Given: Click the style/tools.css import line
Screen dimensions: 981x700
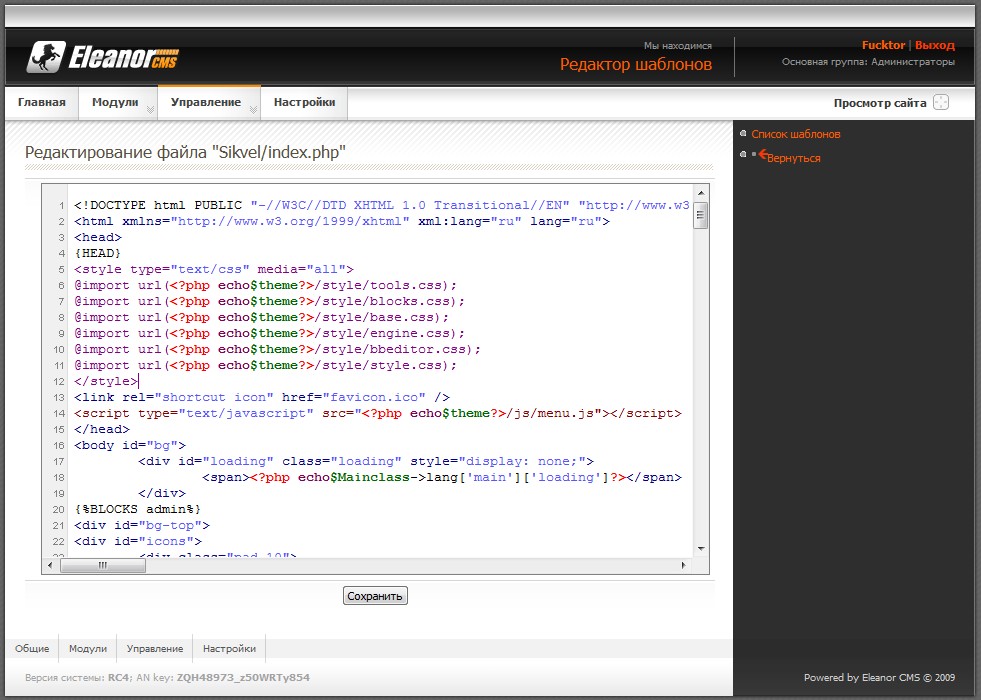Looking at the screenshot, I should (265, 285).
